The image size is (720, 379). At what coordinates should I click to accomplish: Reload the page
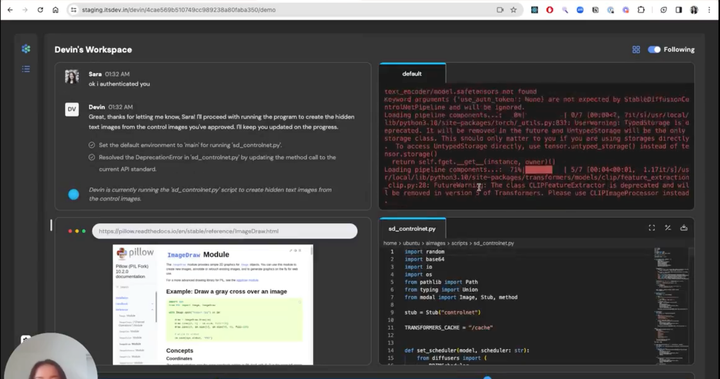(40, 10)
